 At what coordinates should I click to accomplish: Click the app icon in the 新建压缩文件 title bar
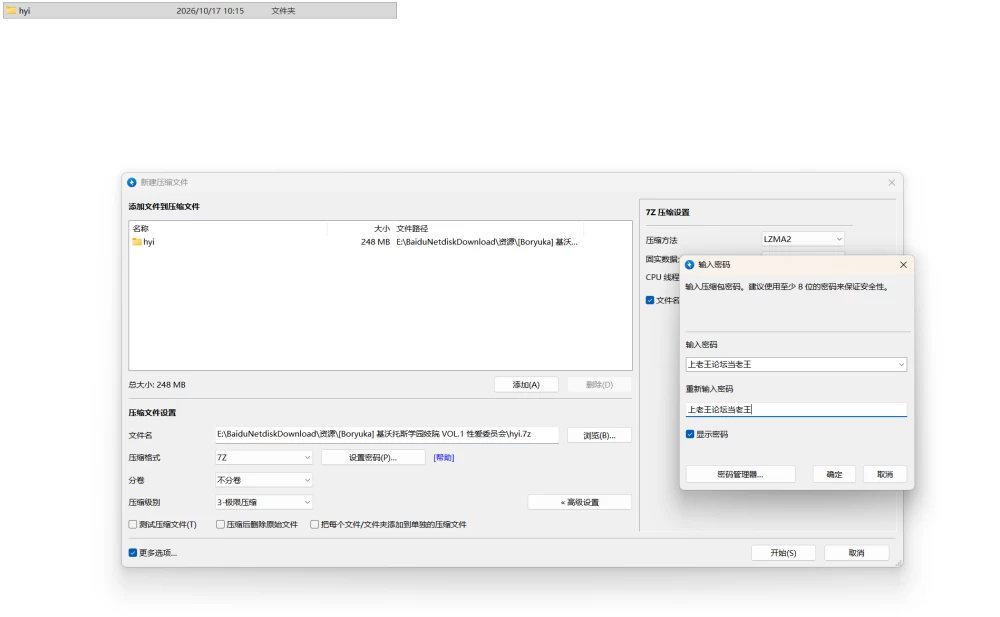point(131,182)
